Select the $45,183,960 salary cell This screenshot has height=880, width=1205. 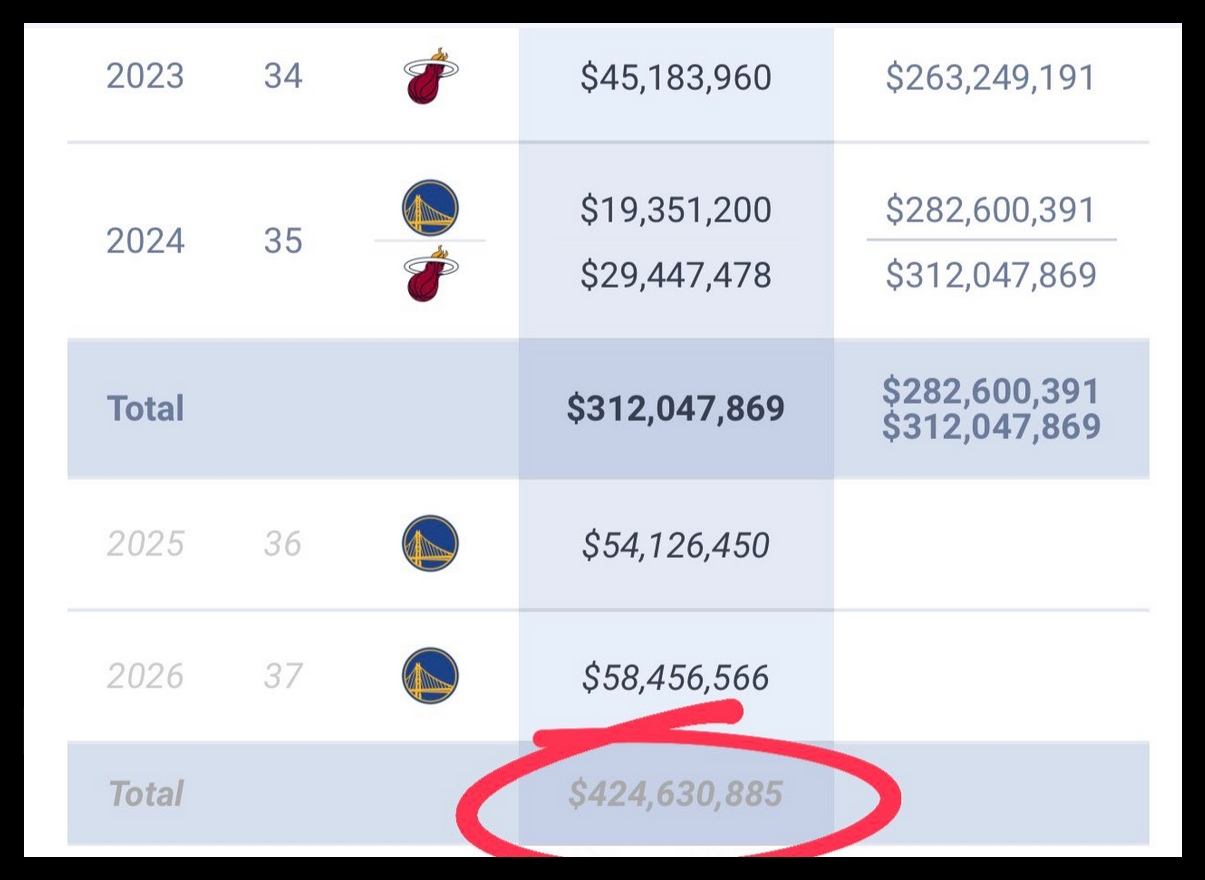[676, 78]
